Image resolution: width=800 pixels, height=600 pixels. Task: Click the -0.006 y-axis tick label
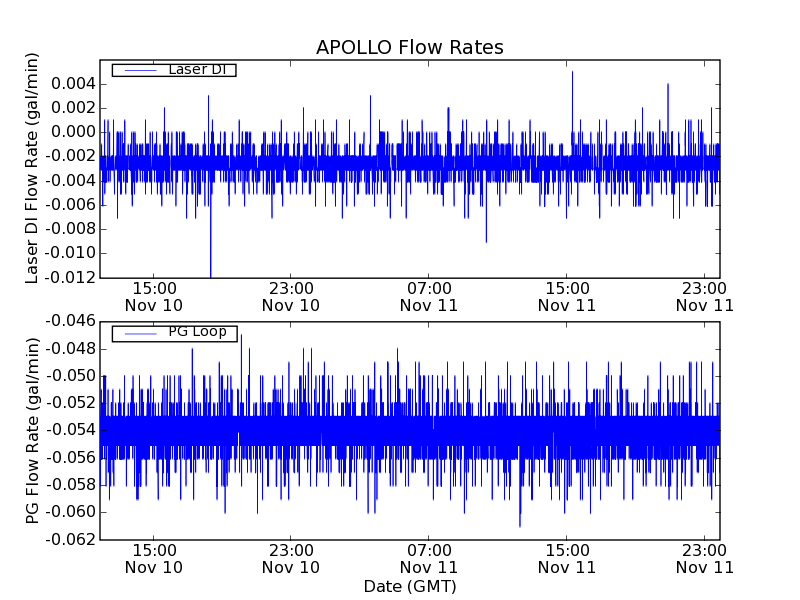point(70,205)
